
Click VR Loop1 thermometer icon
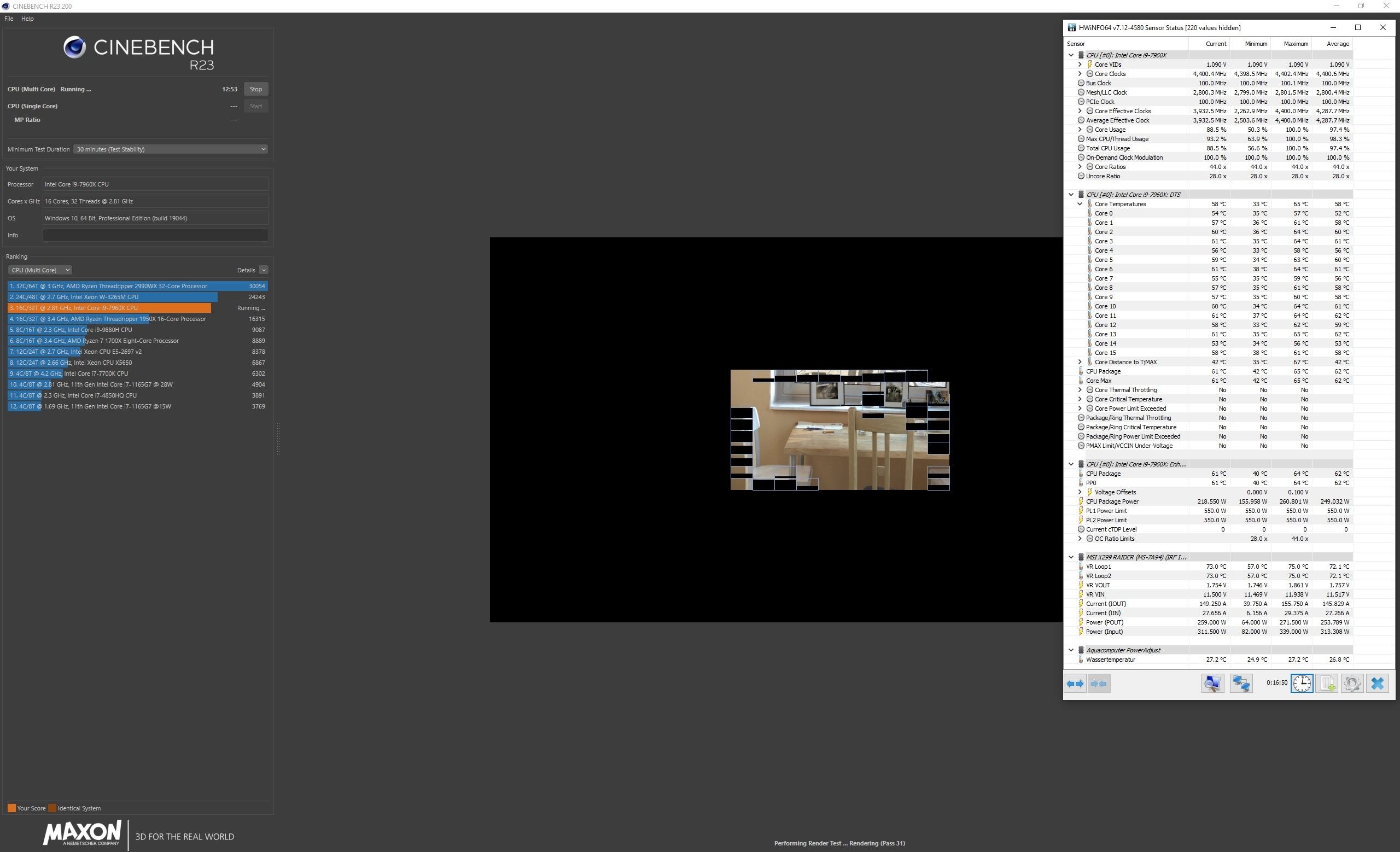click(1081, 567)
